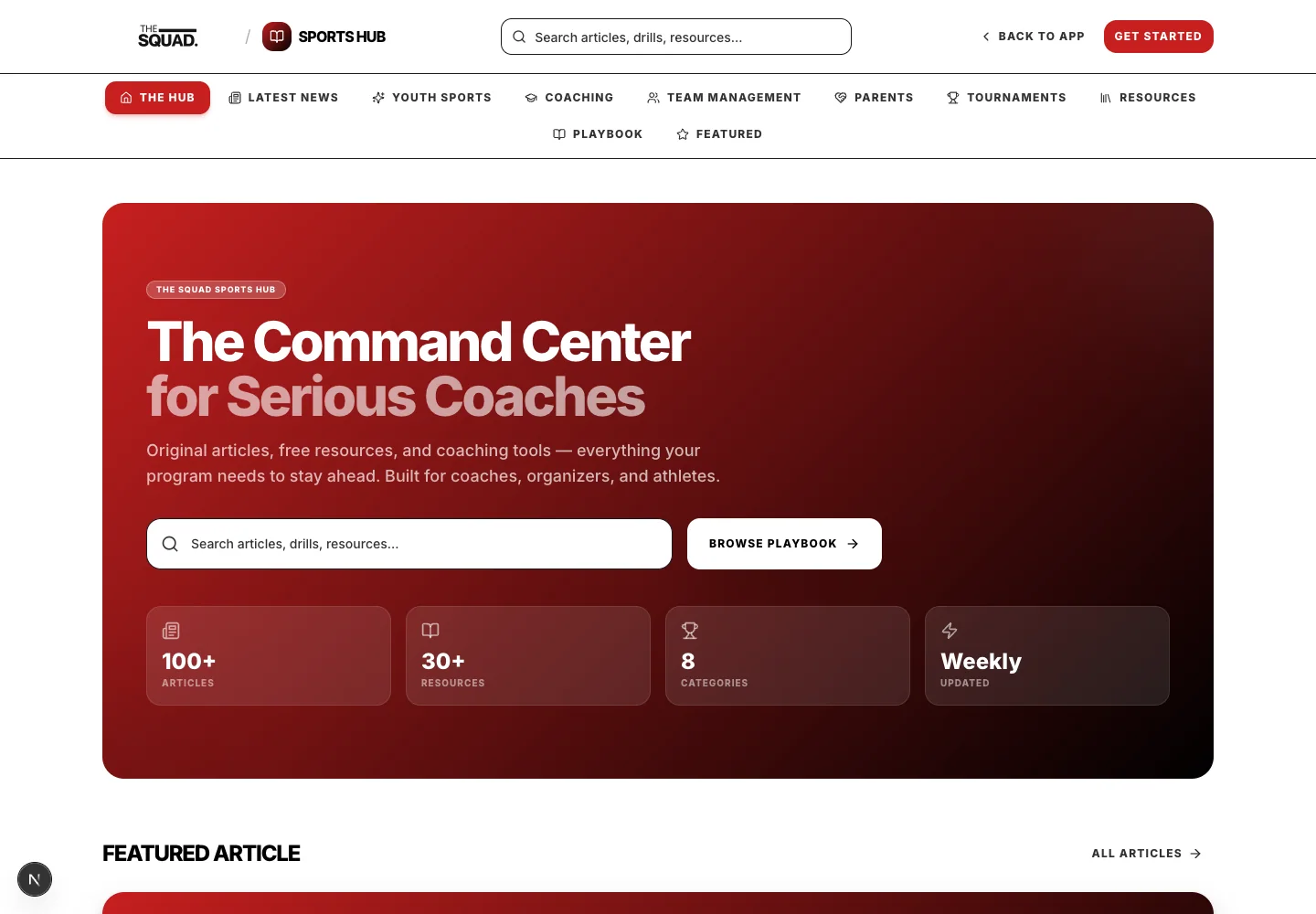Navigate to Tournaments
This screenshot has width=1316, height=914.
(1006, 98)
